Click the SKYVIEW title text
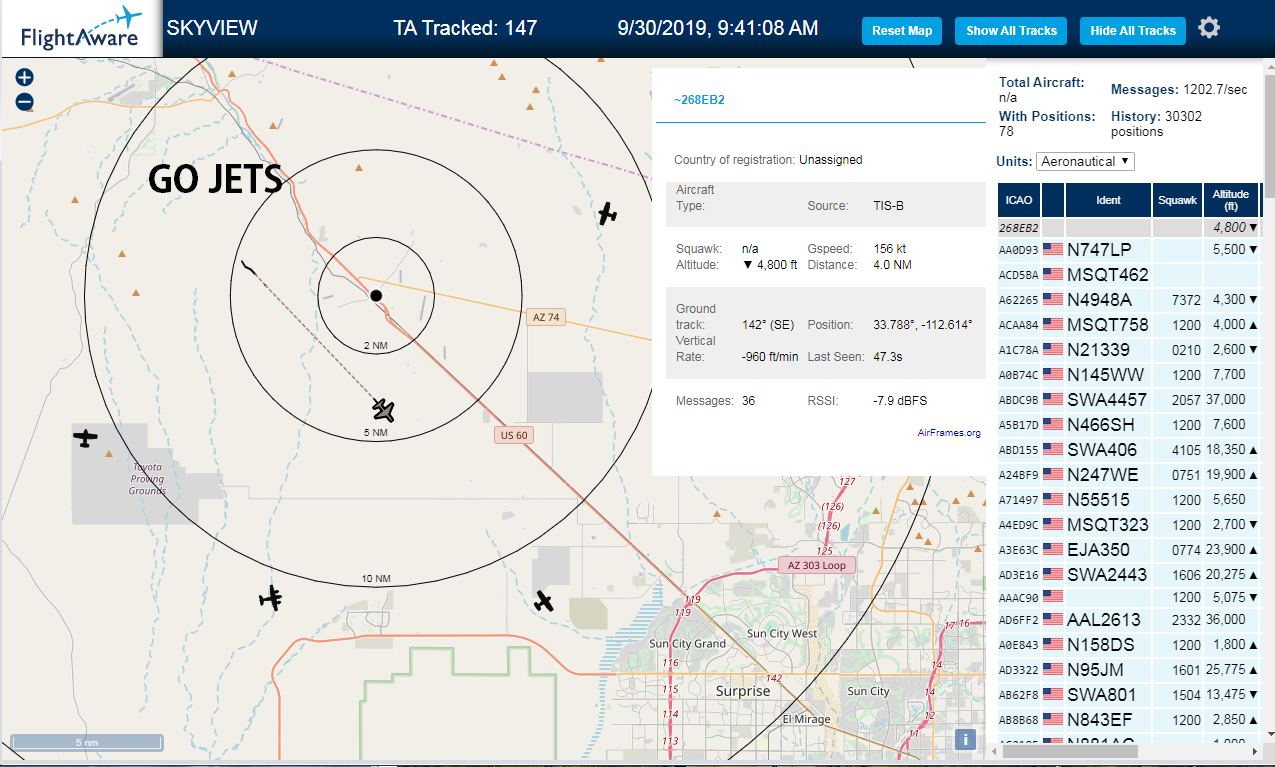The width and height of the screenshot is (1275, 767). pyautogui.click(x=211, y=28)
